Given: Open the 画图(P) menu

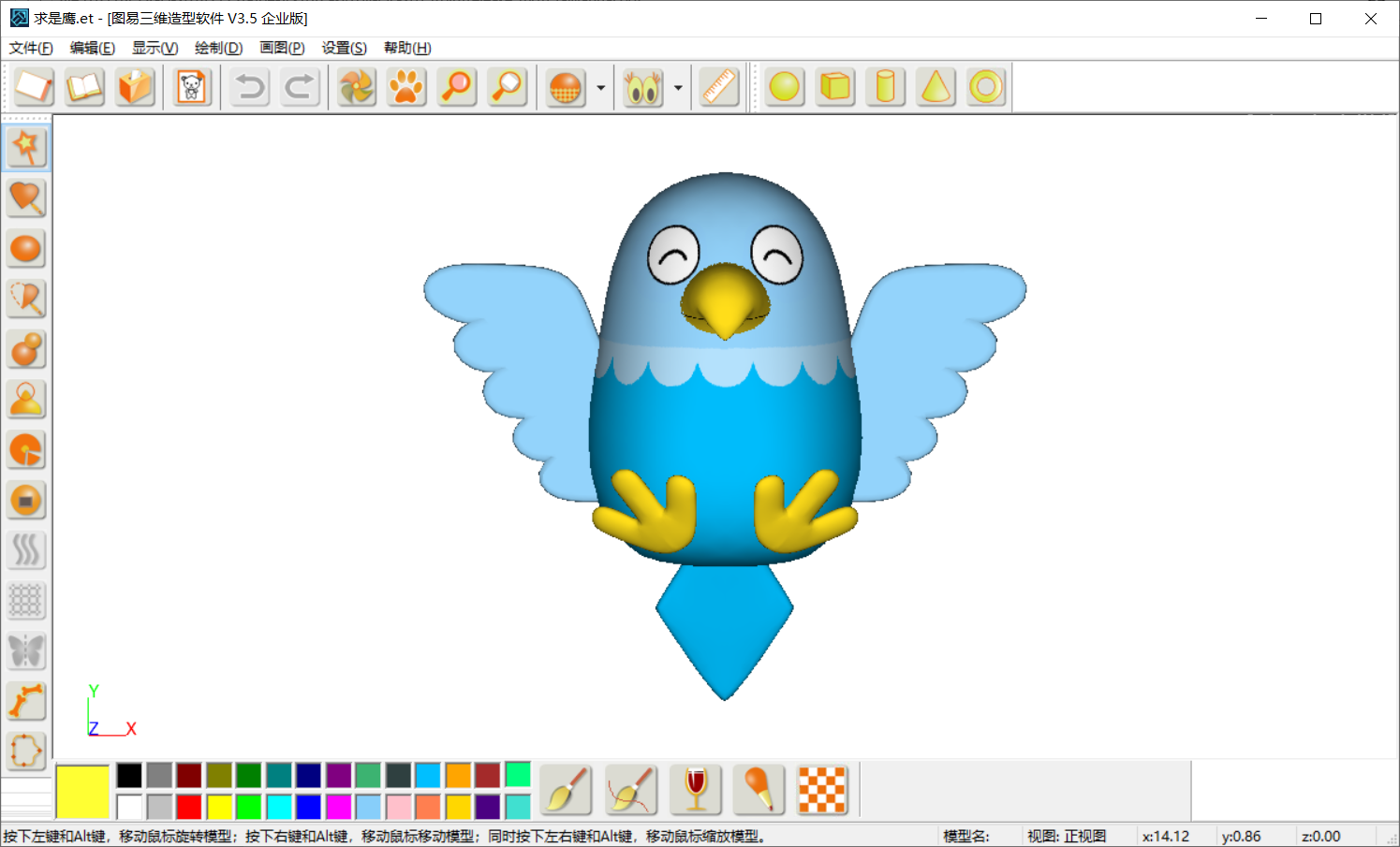Looking at the screenshot, I should tap(282, 48).
